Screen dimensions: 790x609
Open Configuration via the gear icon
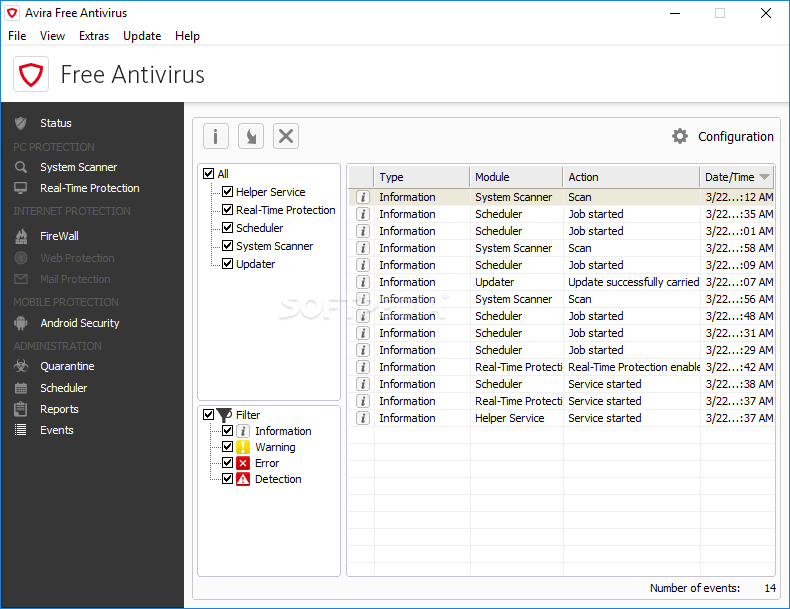pyautogui.click(x=680, y=136)
